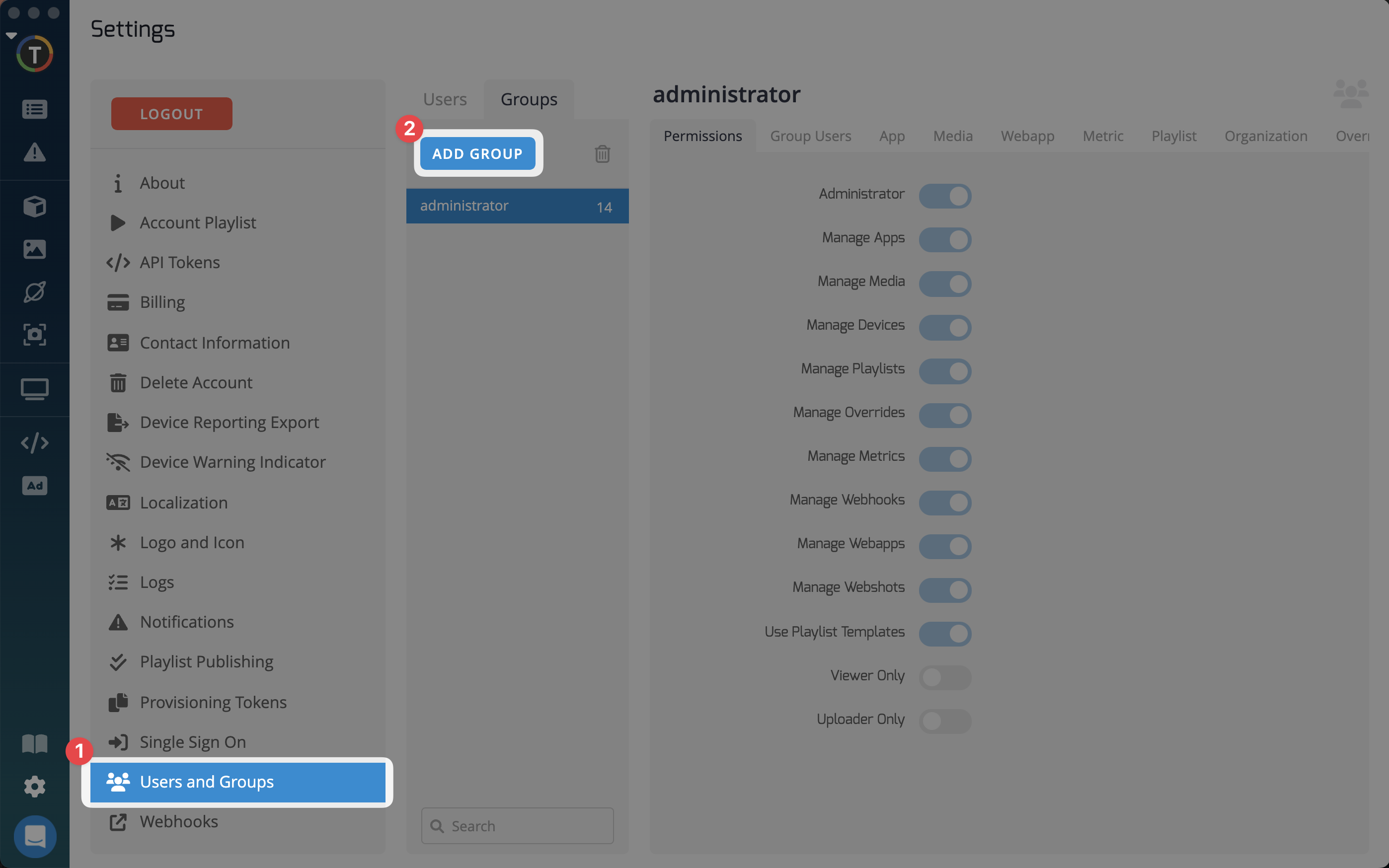Open the support chat bubble icon
Viewport: 1389px width, 868px height.
(x=35, y=836)
